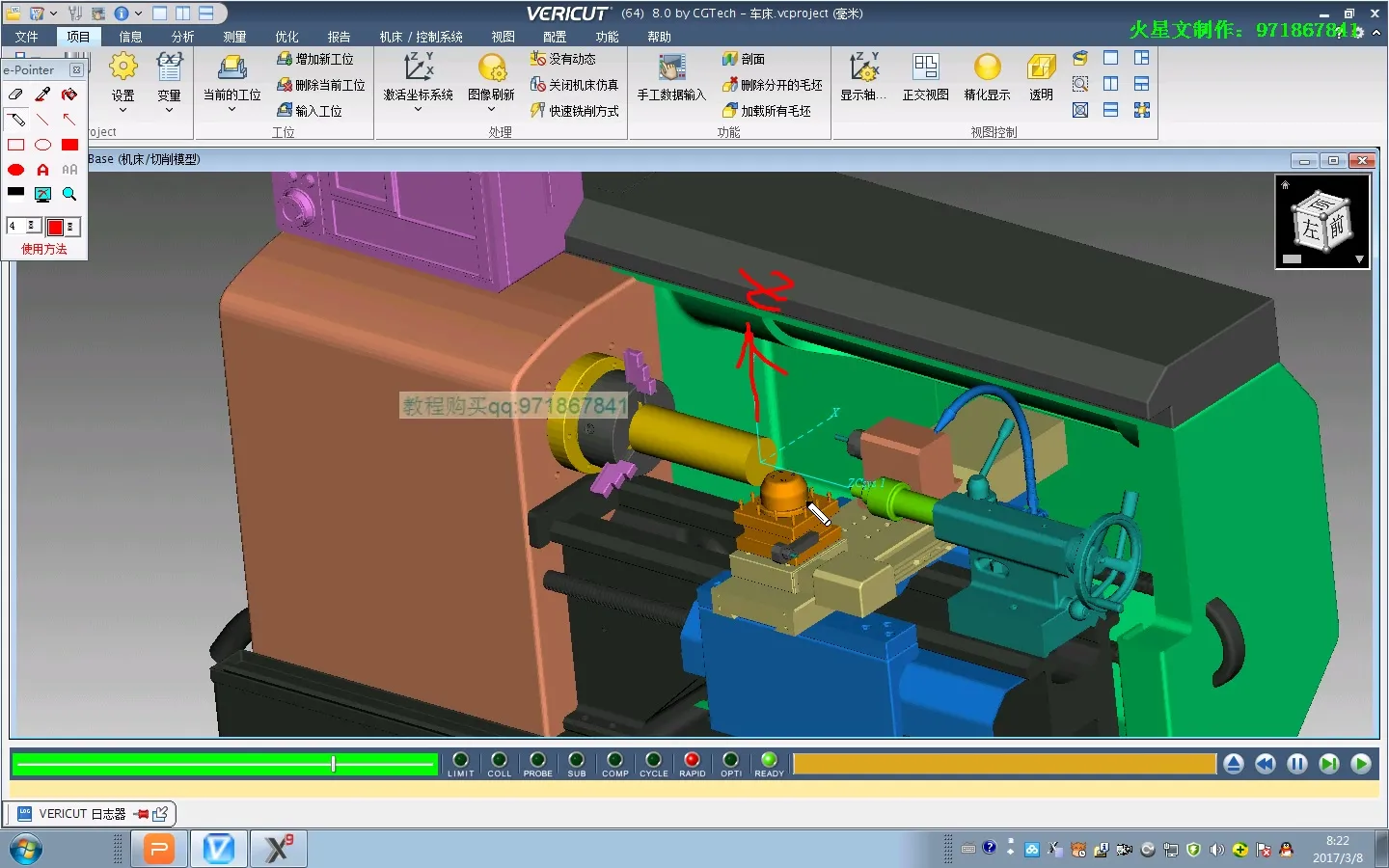Click the 精化显示 sphere icon

click(x=987, y=68)
